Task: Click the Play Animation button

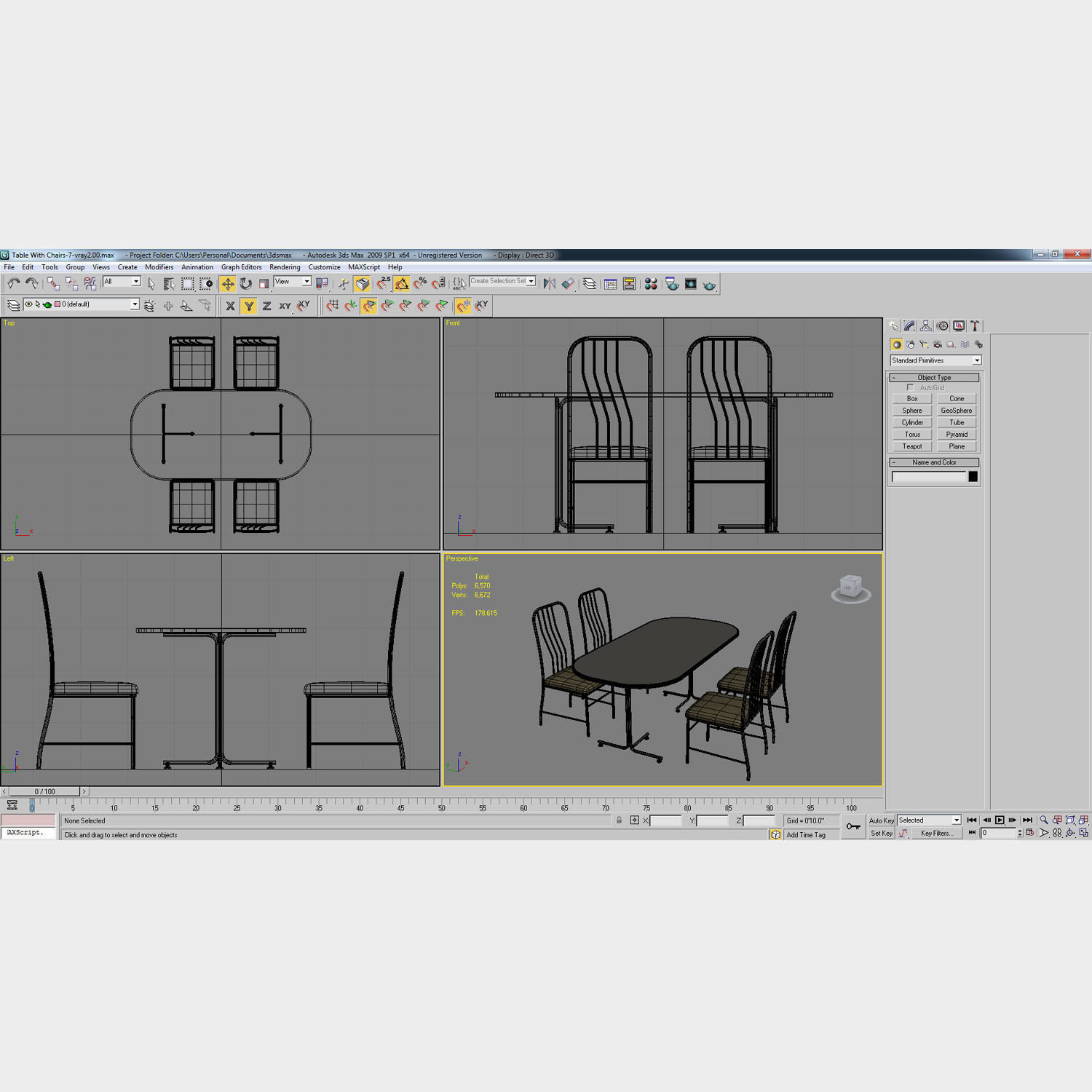Action: tap(1000, 820)
